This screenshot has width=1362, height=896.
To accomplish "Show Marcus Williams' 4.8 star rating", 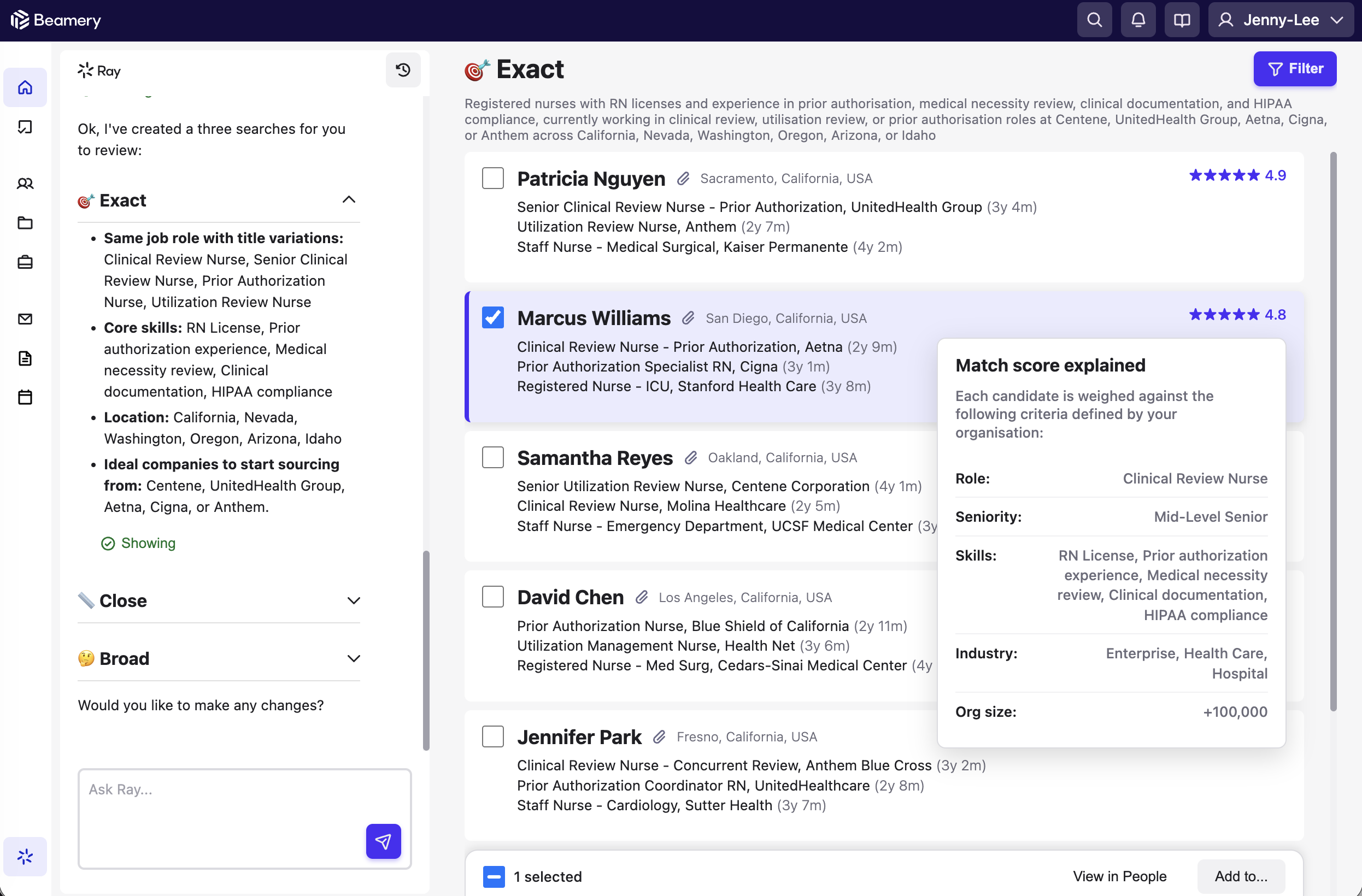I will [x=1237, y=315].
